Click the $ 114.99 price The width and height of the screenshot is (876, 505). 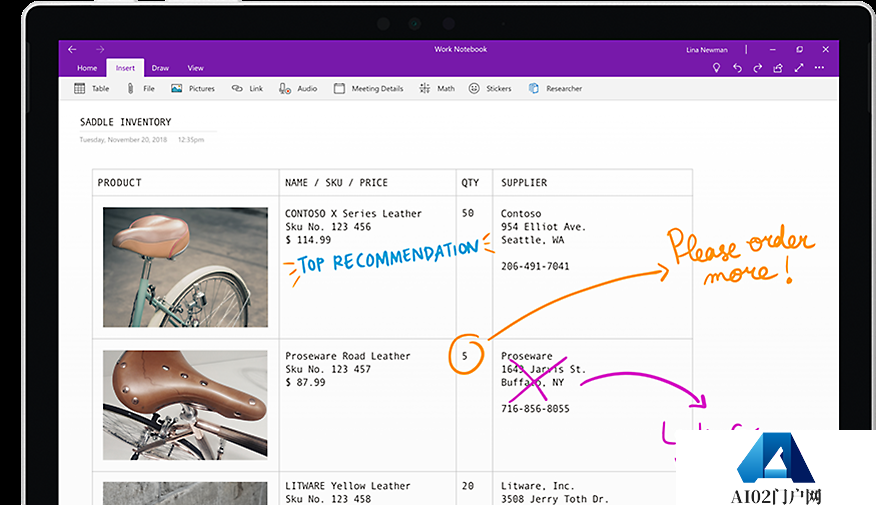[x=308, y=240]
